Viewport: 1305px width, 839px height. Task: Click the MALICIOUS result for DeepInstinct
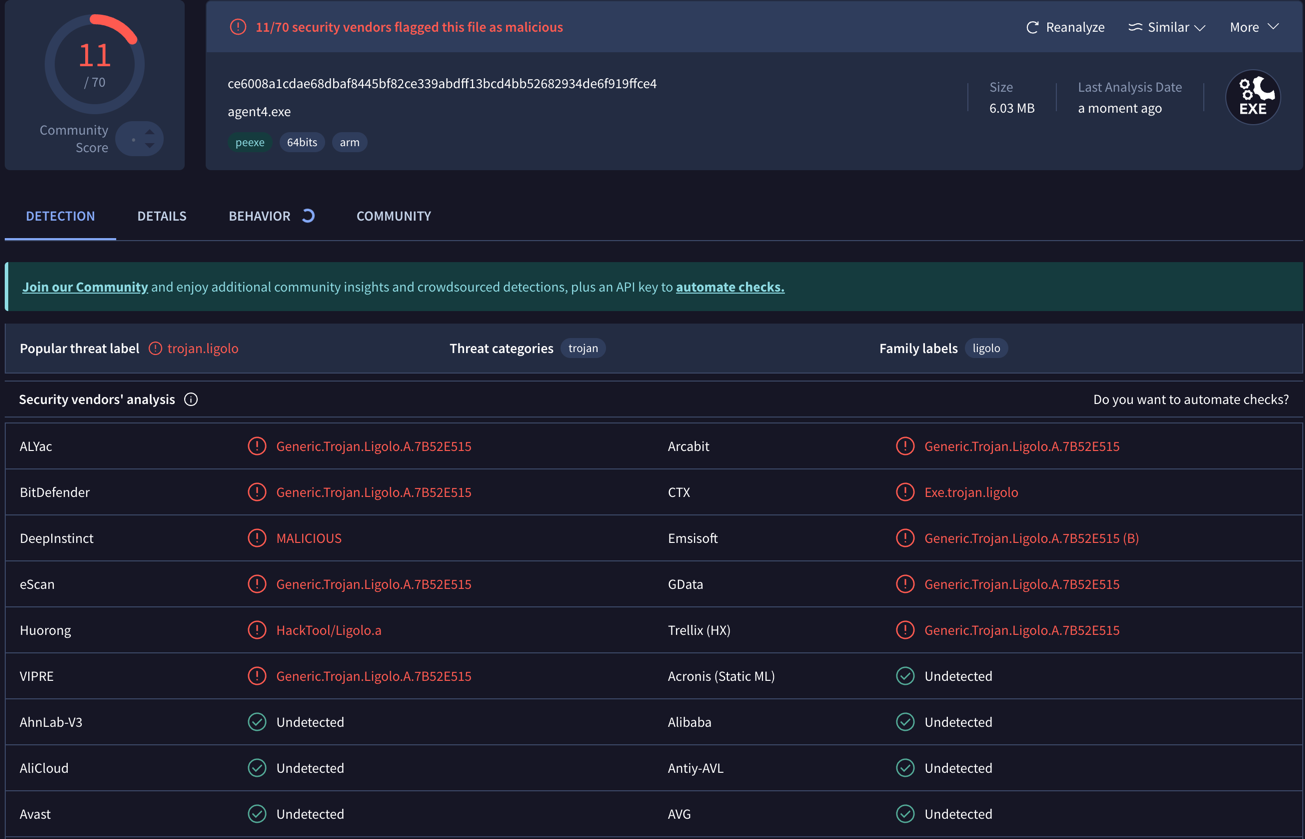(309, 538)
